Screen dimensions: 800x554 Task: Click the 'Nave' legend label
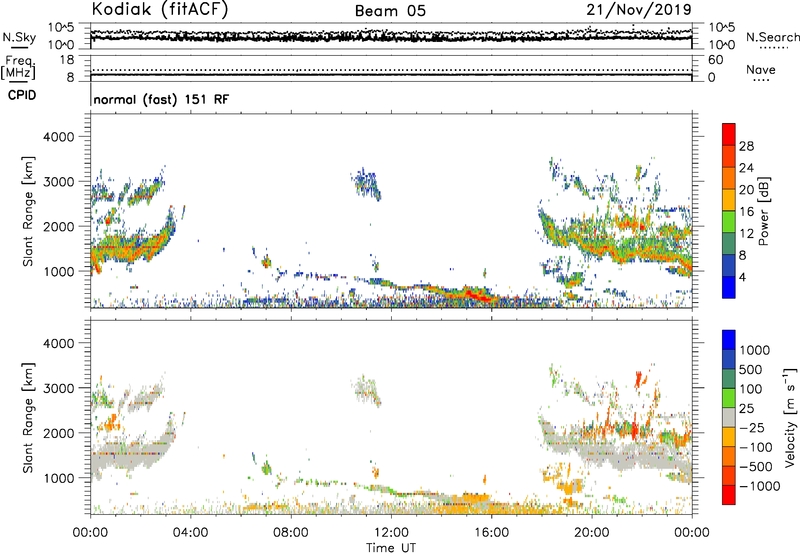[x=761, y=69]
